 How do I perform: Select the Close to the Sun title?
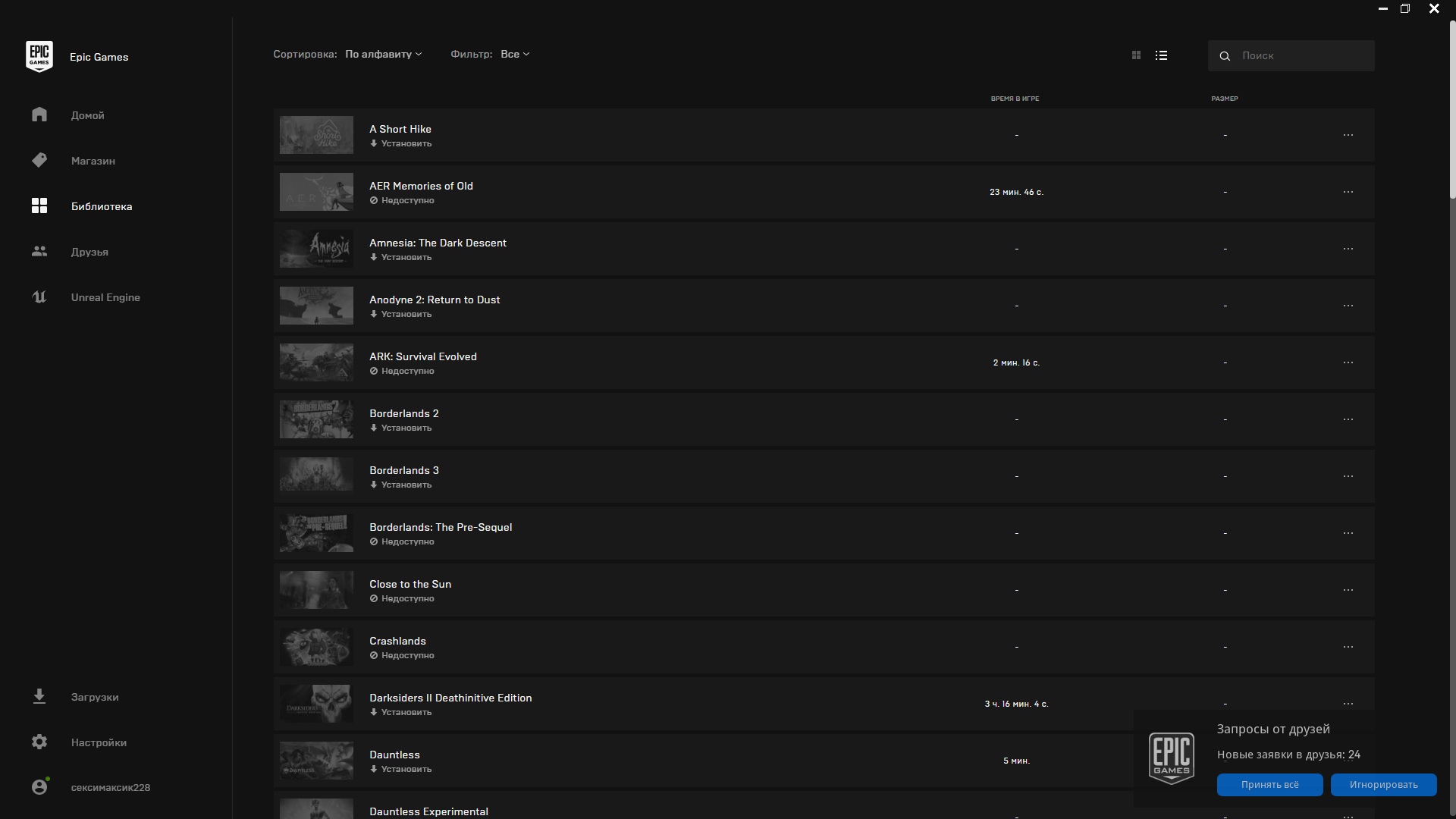410,584
